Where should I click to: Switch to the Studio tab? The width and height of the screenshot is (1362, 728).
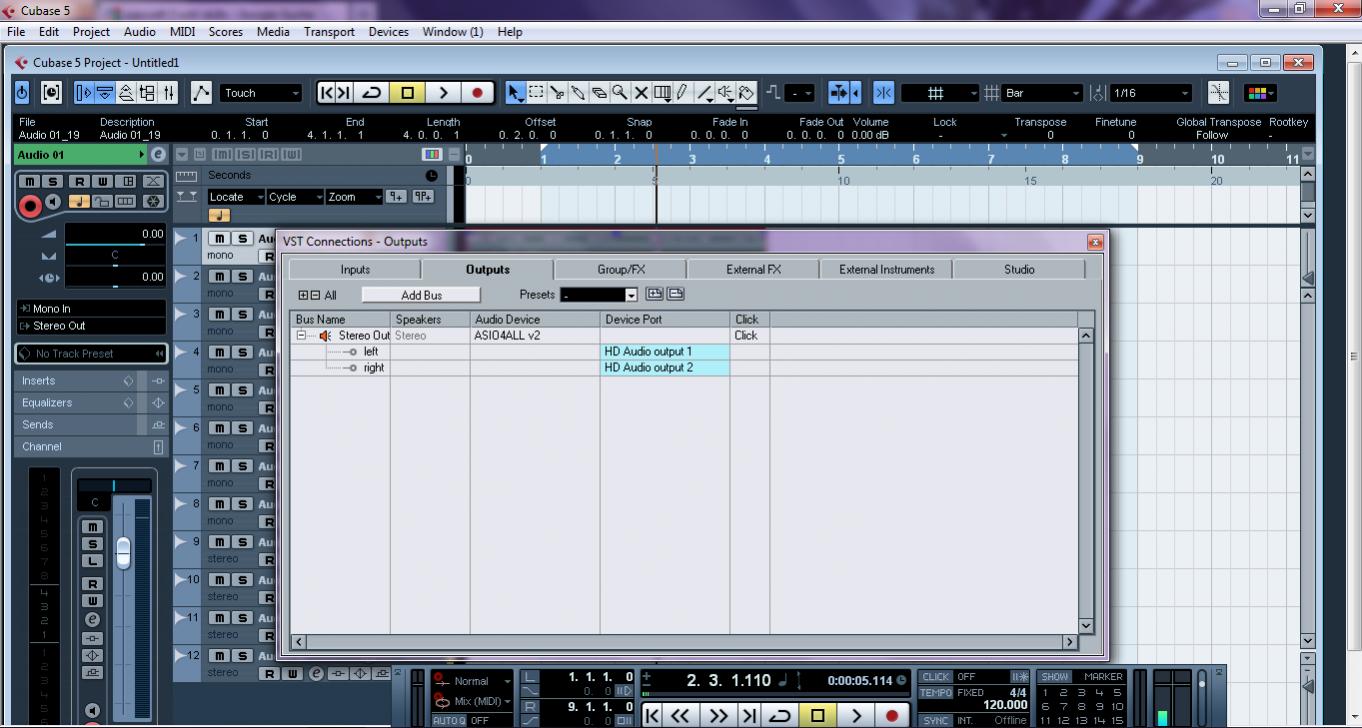click(1019, 269)
